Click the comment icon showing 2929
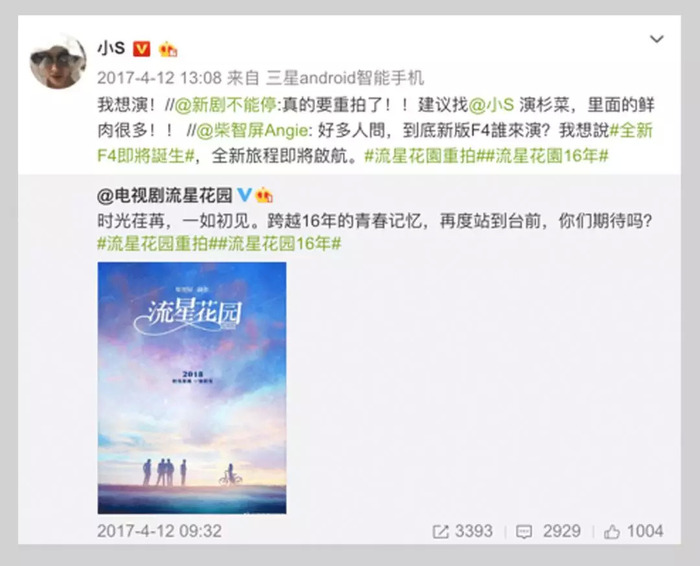 click(524, 532)
